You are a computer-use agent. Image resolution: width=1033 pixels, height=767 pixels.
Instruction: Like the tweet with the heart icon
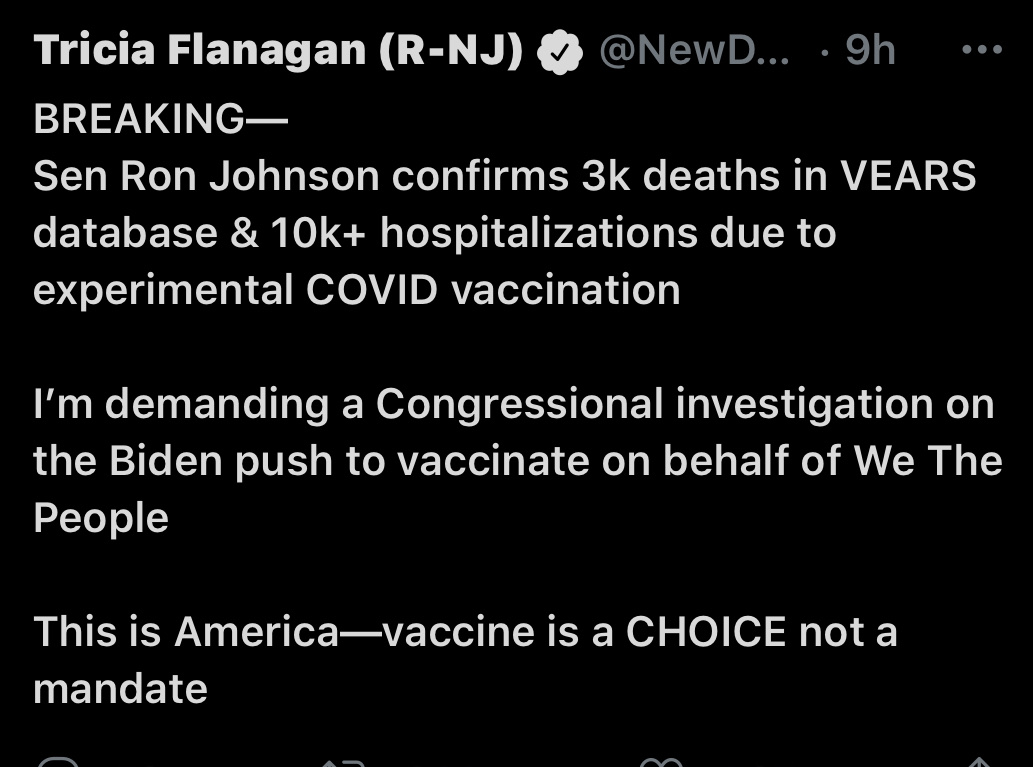pyautogui.click(x=661, y=762)
